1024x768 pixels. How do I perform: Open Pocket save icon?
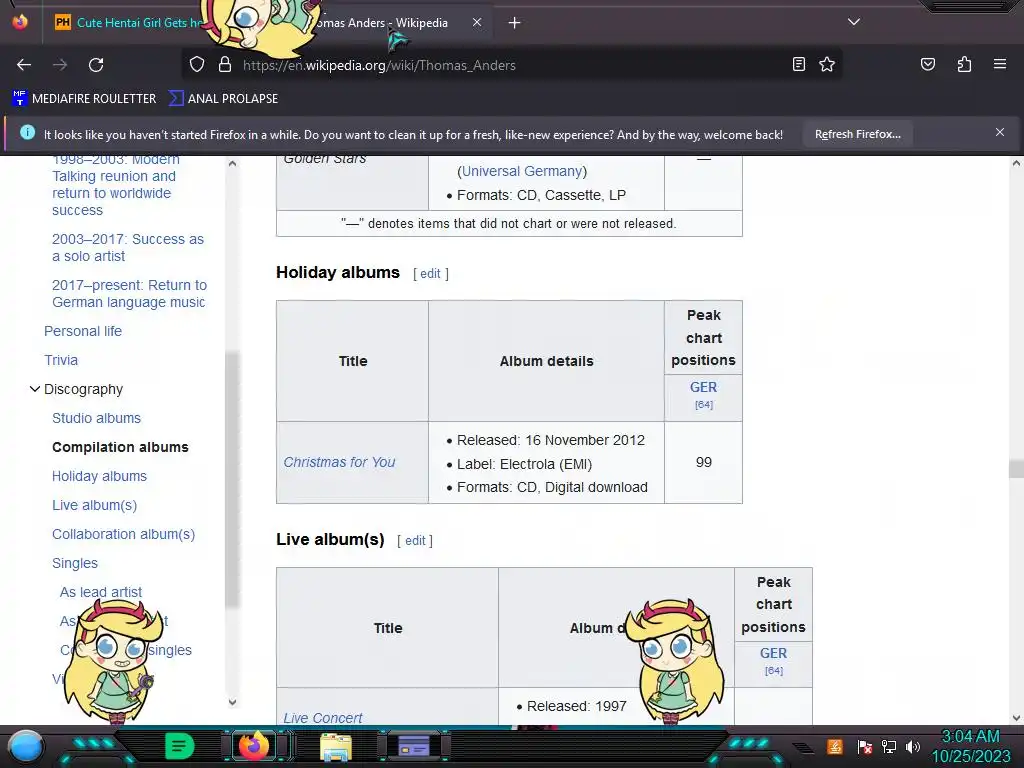tap(927, 64)
